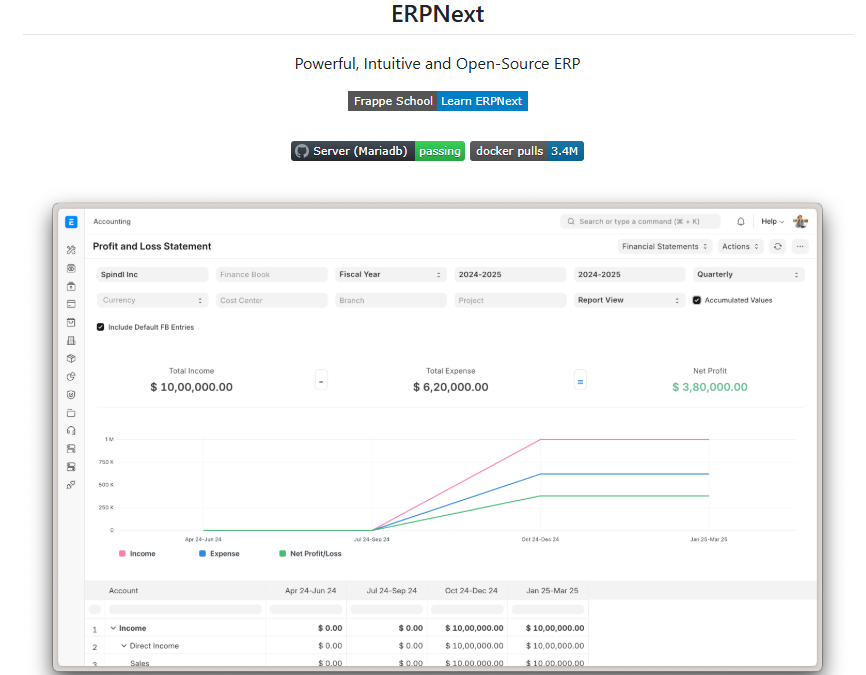Screen dimensions: 866x675
Task: Click the Frappe School badge
Action: [x=393, y=101]
